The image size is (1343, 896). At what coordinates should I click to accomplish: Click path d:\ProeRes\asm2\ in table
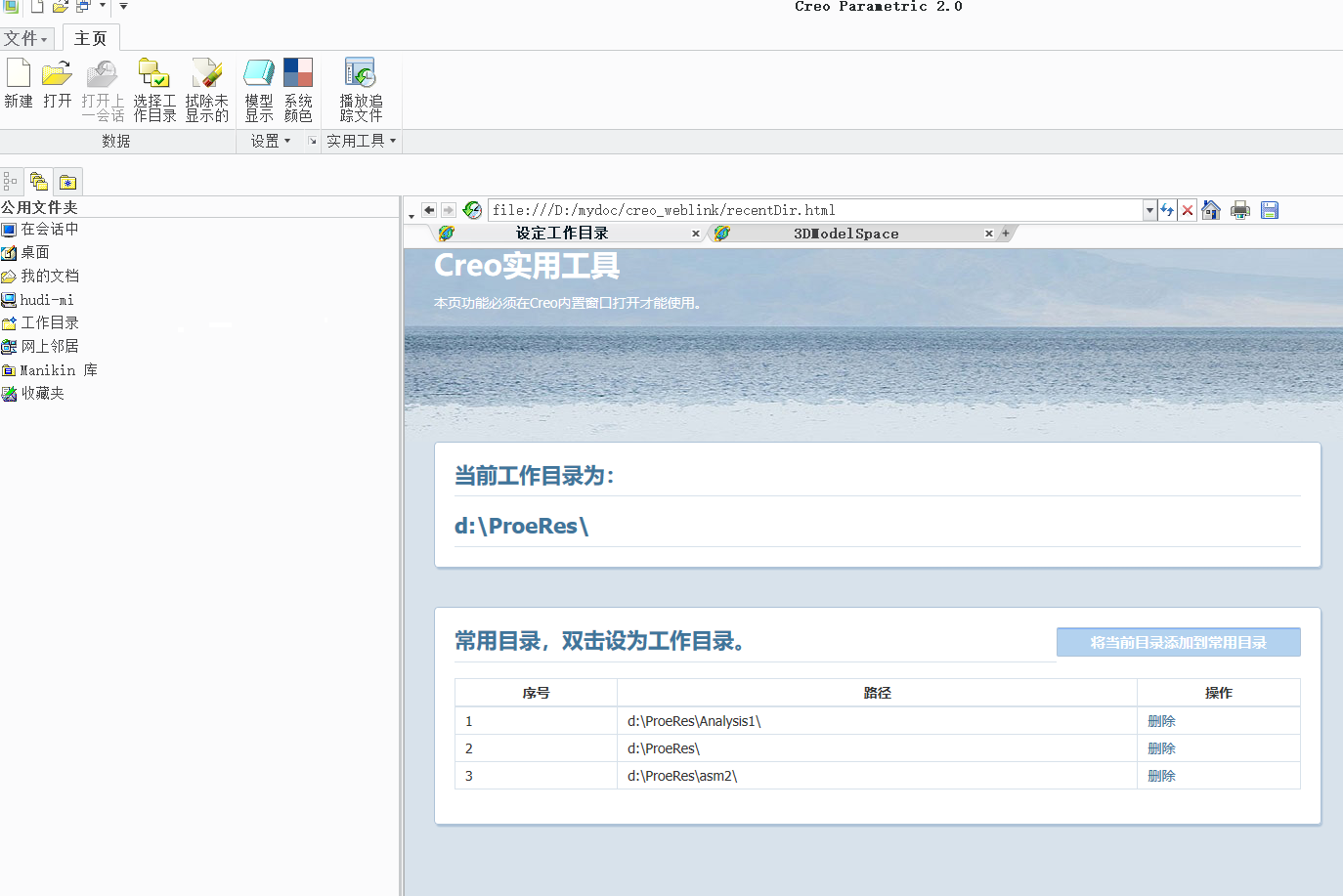(682, 776)
